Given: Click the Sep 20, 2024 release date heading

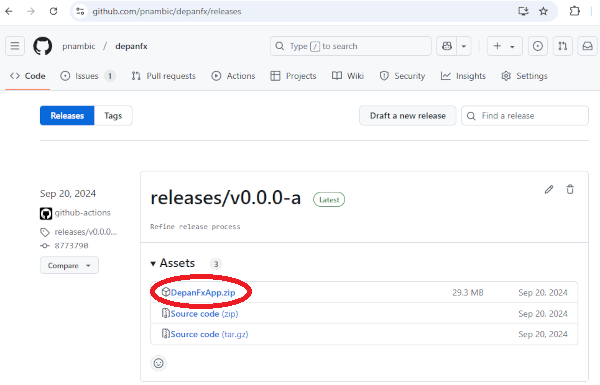Looking at the screenshot, I should [x=68, y=194].
